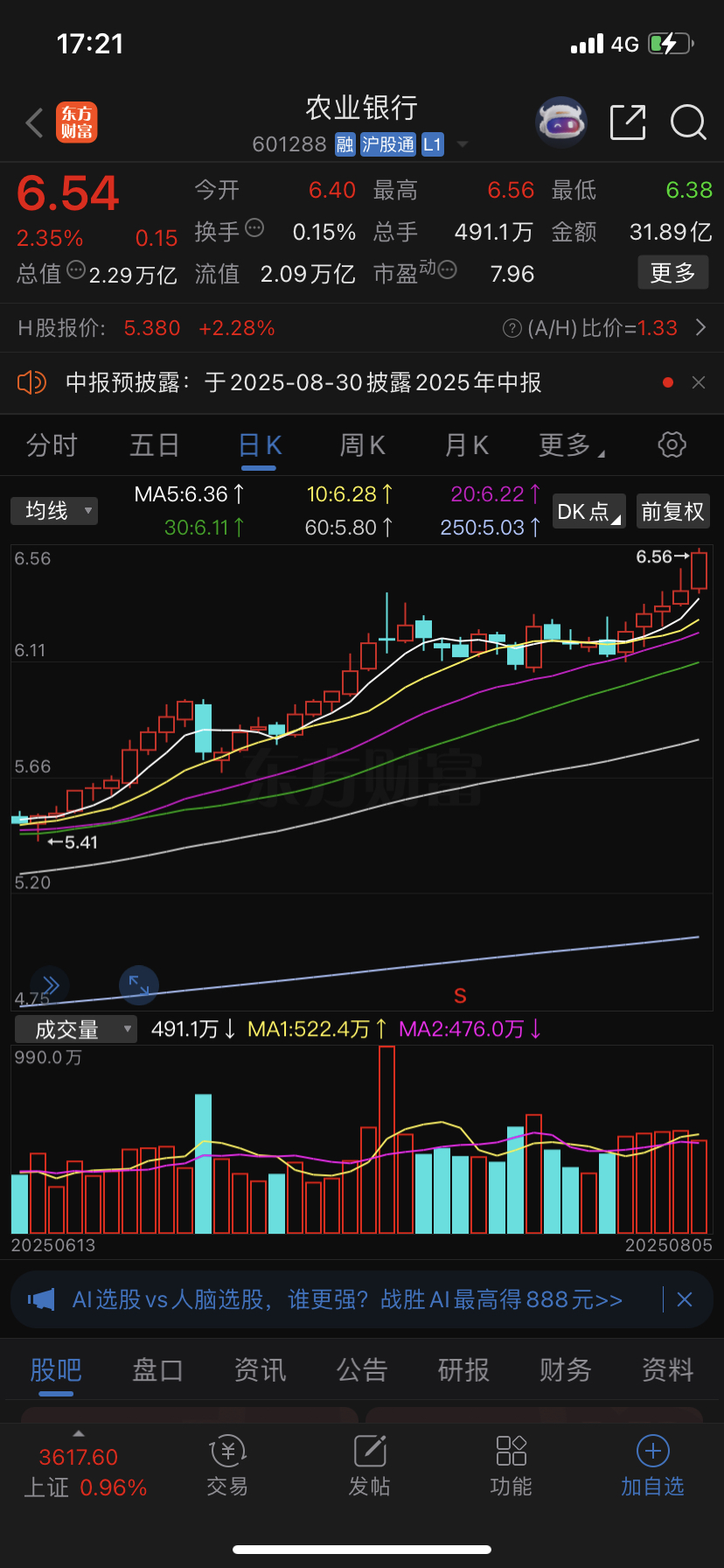Image resolution: width=724 pixels, height=1568 pixels.
Task: Tap the fullscreen expand chart icon
Action: click(x=139, y=986)
